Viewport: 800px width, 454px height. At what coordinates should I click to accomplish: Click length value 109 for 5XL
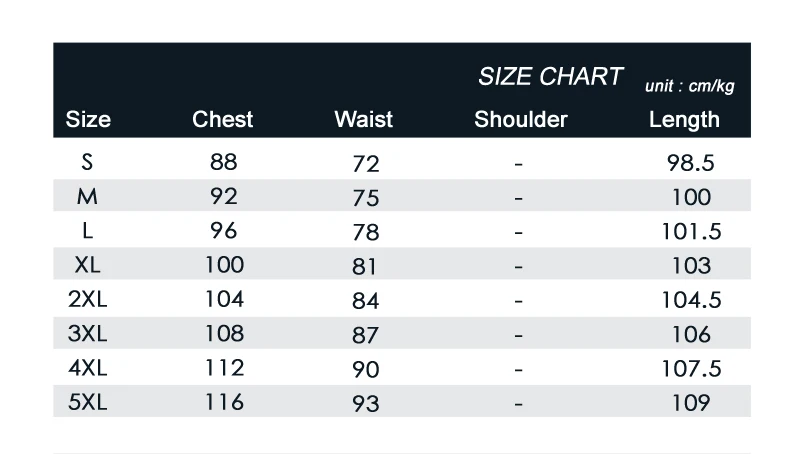691,403
